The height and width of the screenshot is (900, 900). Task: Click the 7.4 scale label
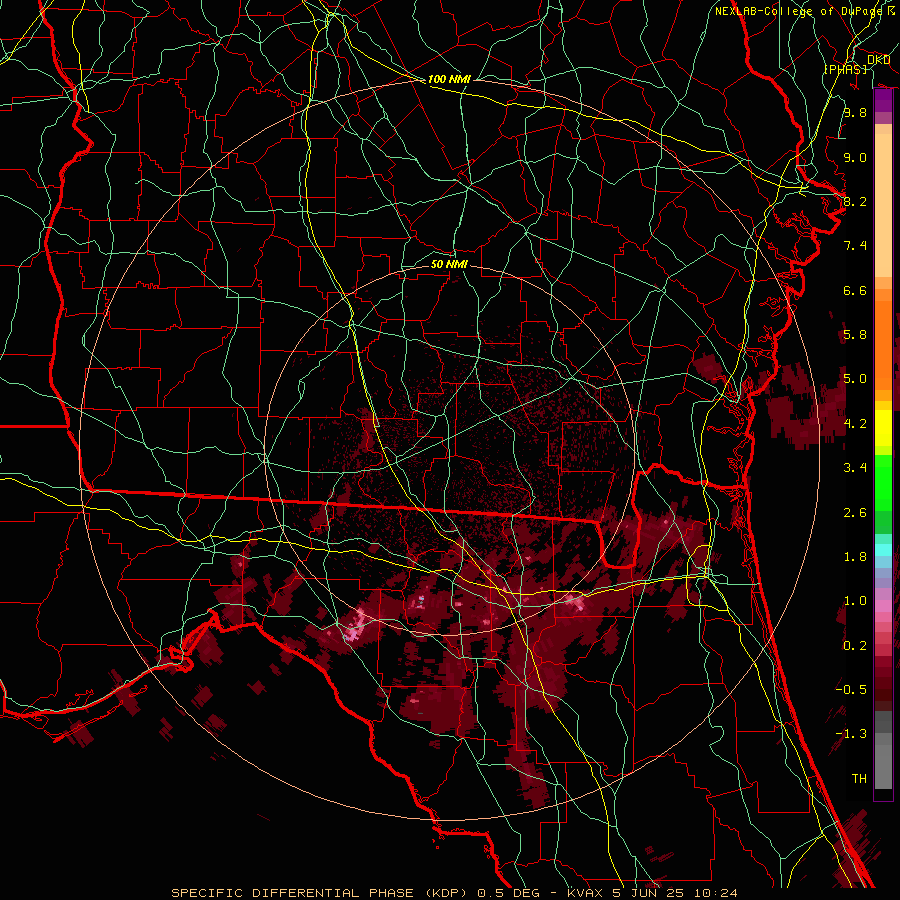point(855,246)
